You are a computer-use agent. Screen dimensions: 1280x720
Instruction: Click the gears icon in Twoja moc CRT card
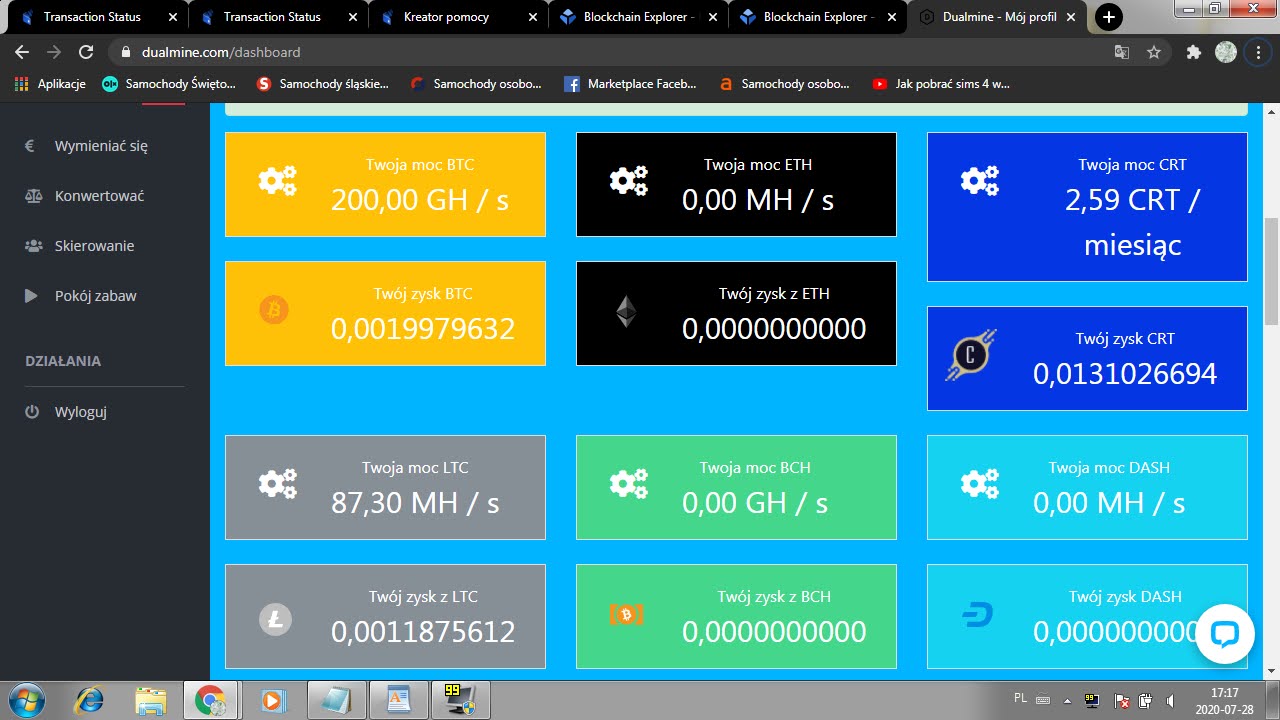coord(980,181)
